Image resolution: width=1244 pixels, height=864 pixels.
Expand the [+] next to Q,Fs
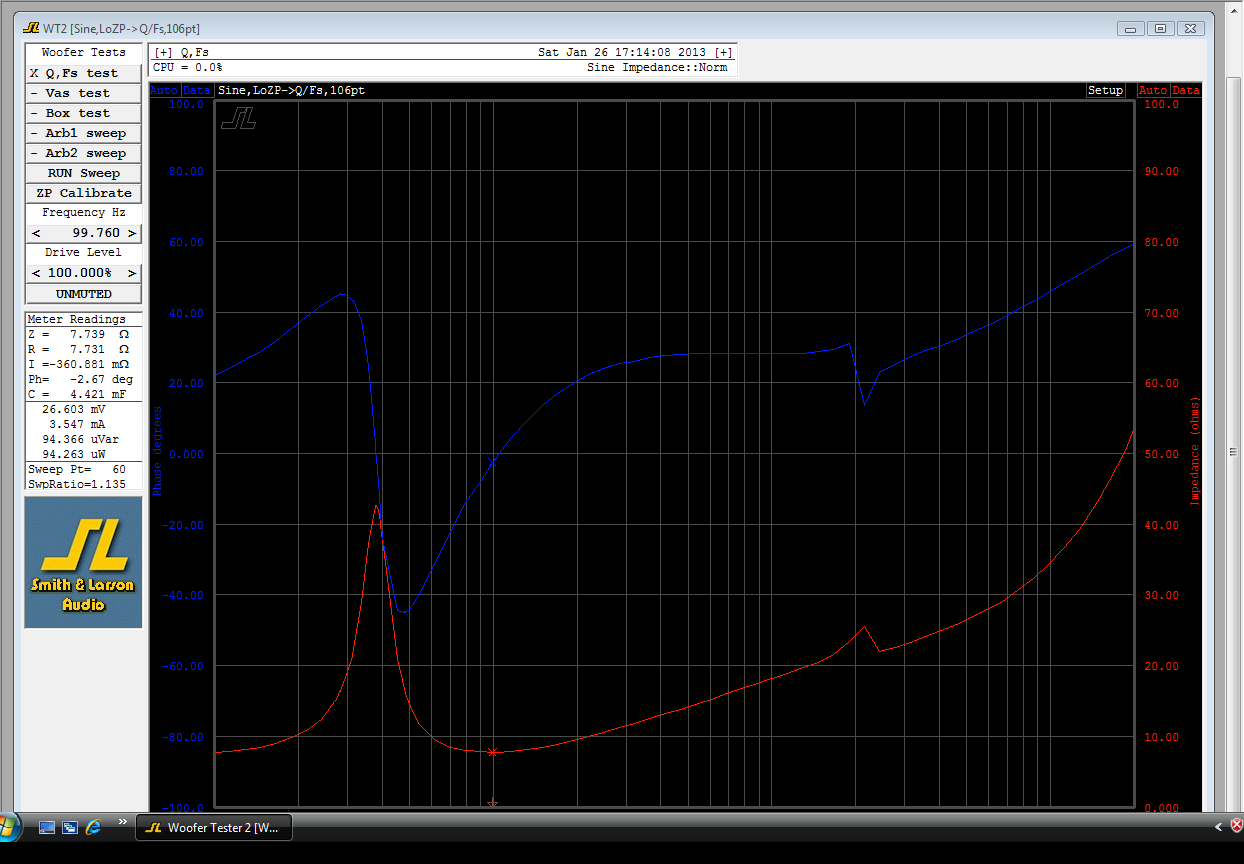click(x=163, y=52)
